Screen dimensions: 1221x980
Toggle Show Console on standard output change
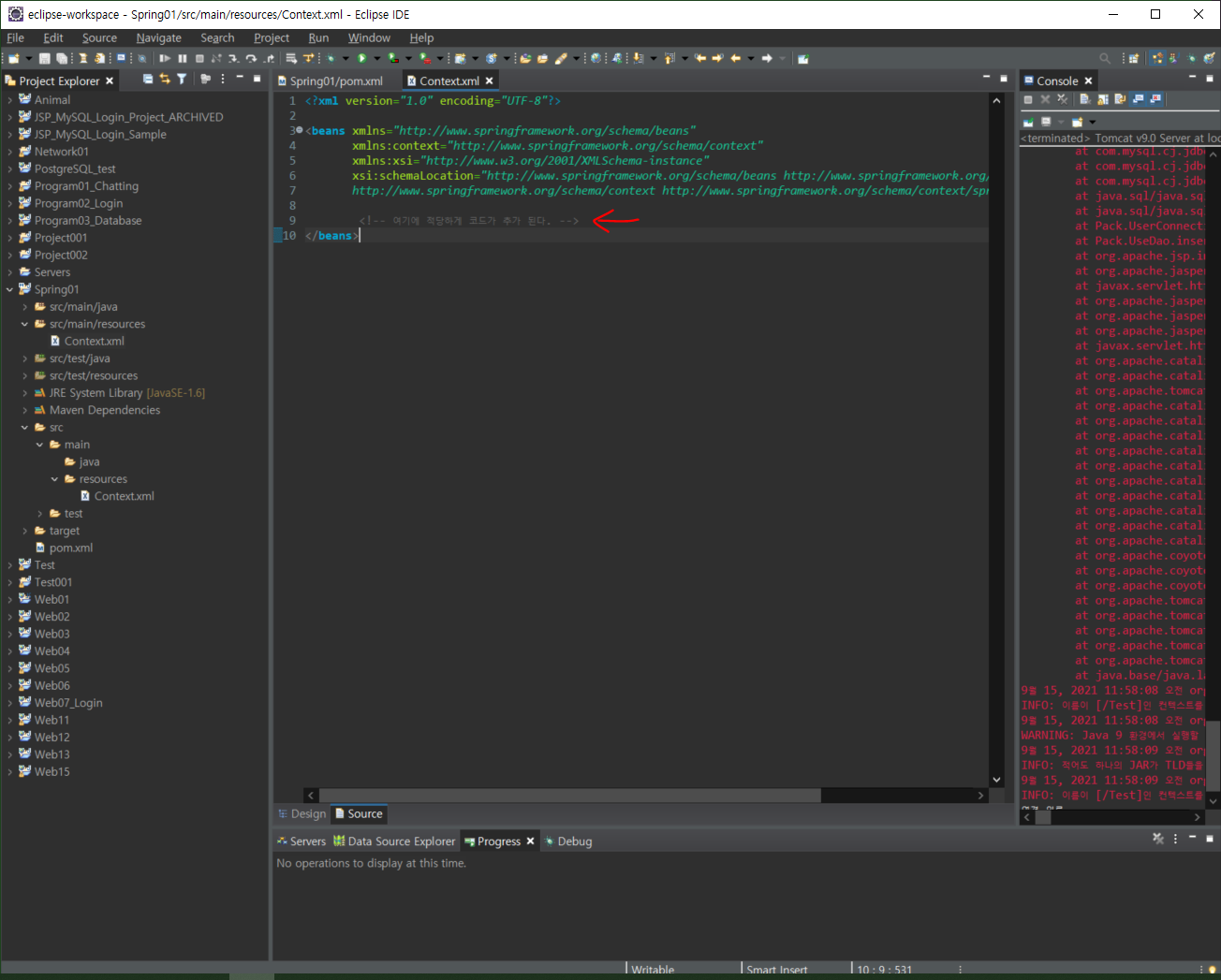tap(1139, 99)
